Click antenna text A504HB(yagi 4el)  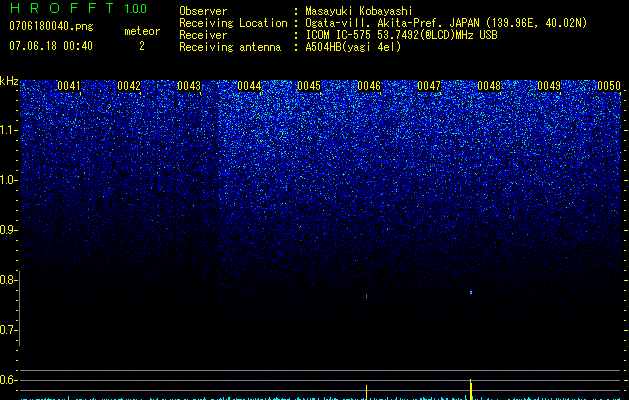tap(353, 47)
